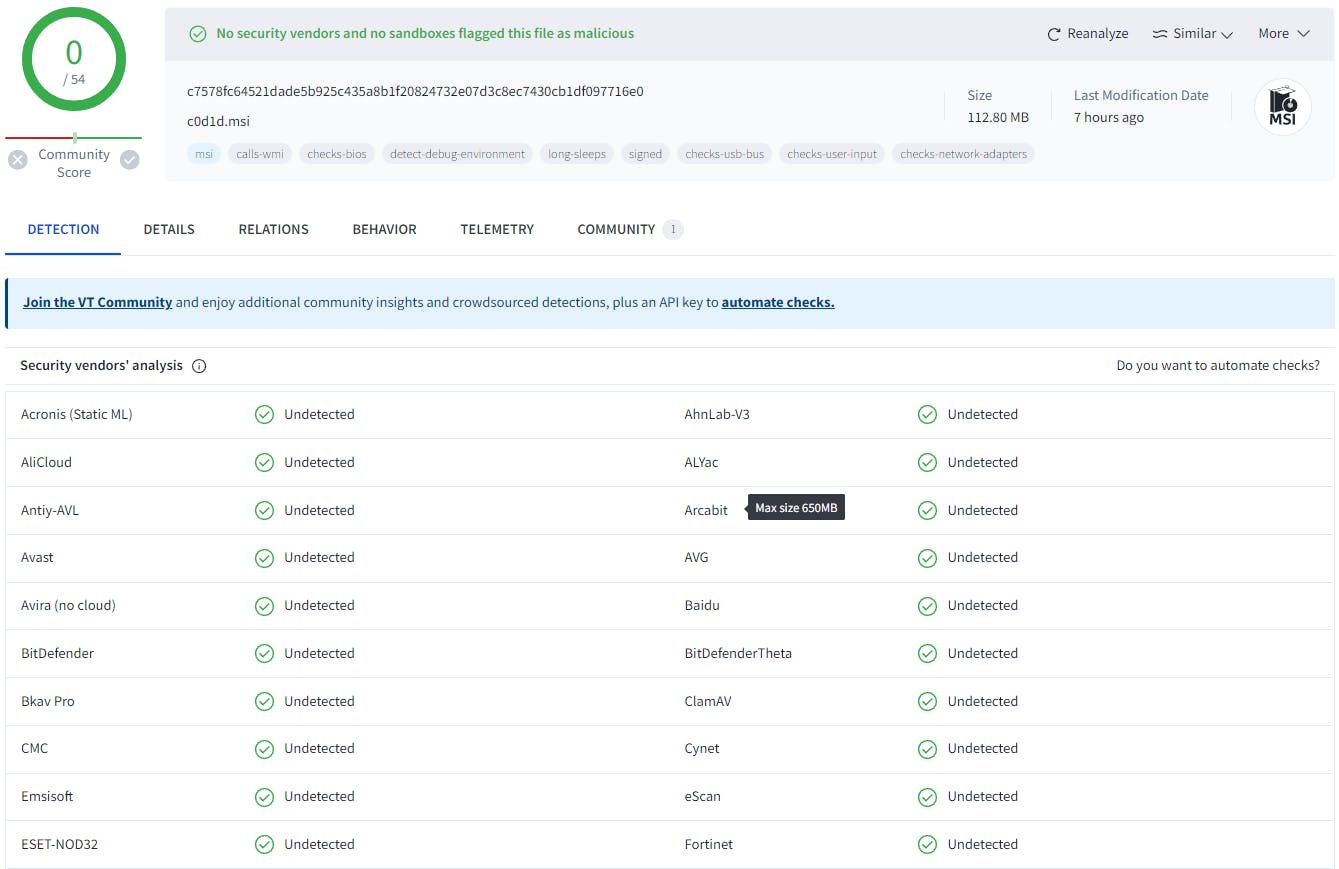Click the Acronis (Static ML) undetected checkmark
This screenshot has height=869, width=1339.
tap(264, 414)
